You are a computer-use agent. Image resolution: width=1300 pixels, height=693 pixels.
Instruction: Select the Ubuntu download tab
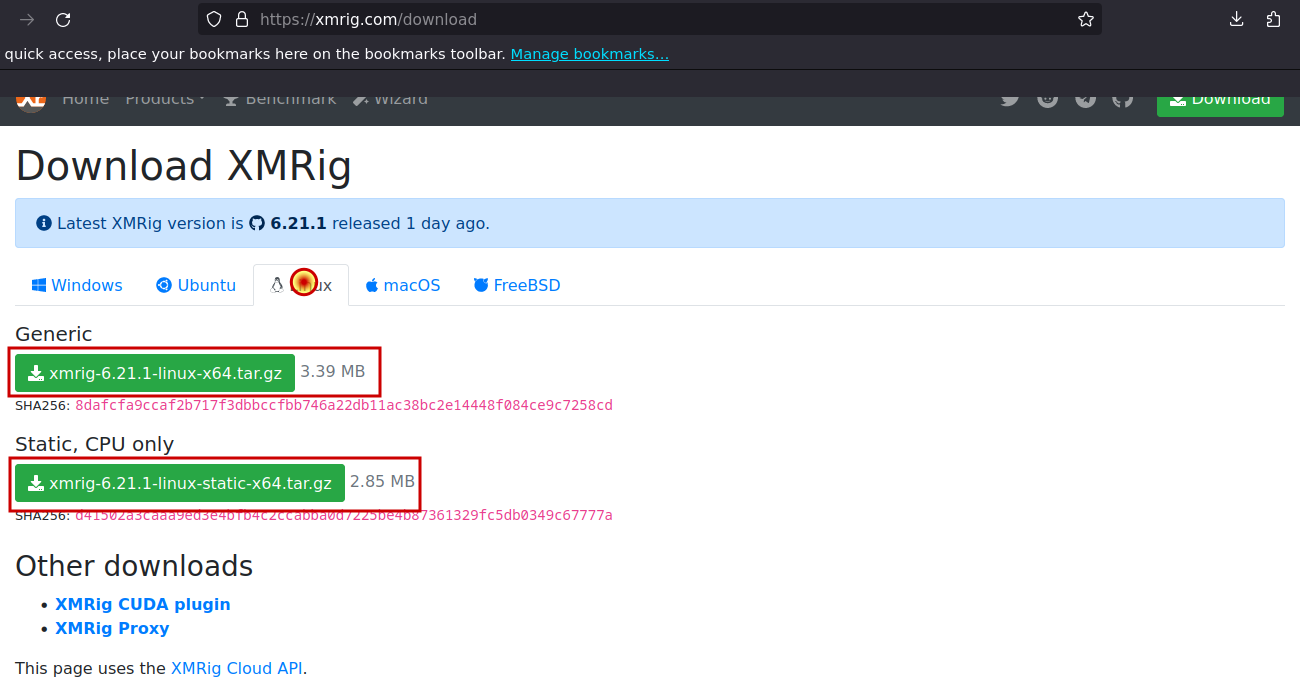tap(195, 285)
